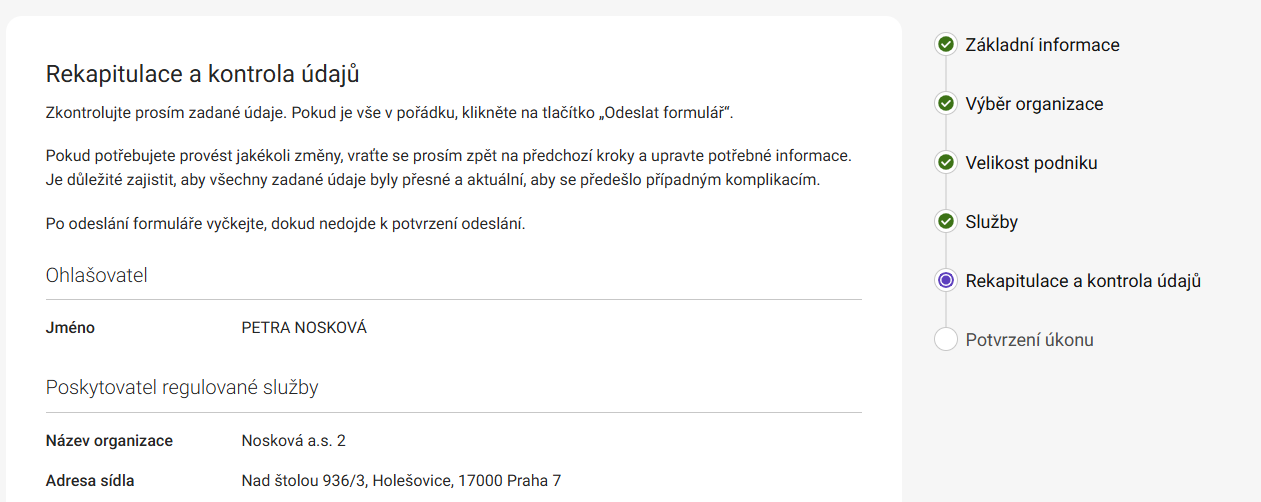The height and width of the screenshot is (502, 1261).
Task: Jump to the Velikost podniku step label
Action: tap(1032, 163)
